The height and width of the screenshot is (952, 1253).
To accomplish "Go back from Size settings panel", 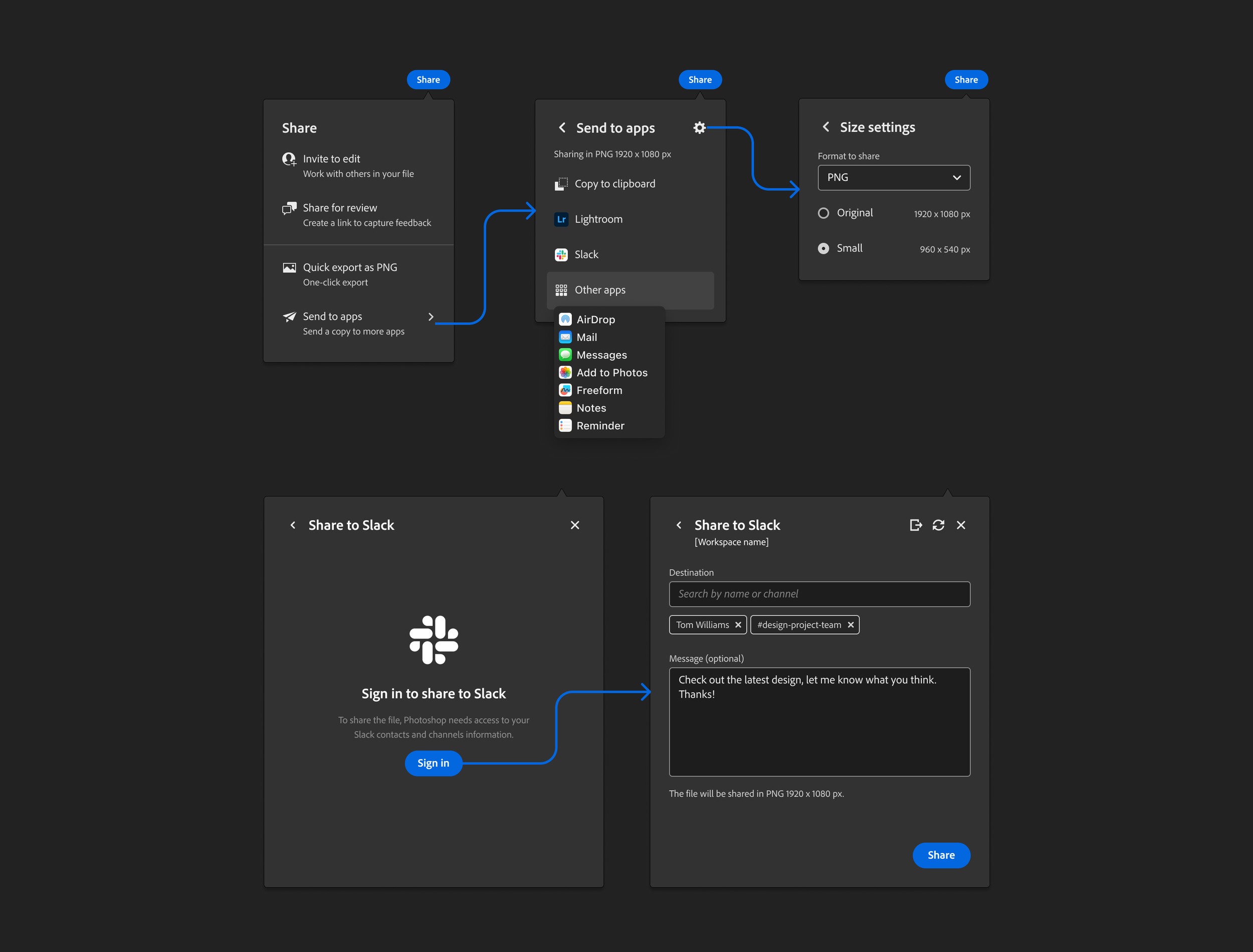I will [825, 127].
